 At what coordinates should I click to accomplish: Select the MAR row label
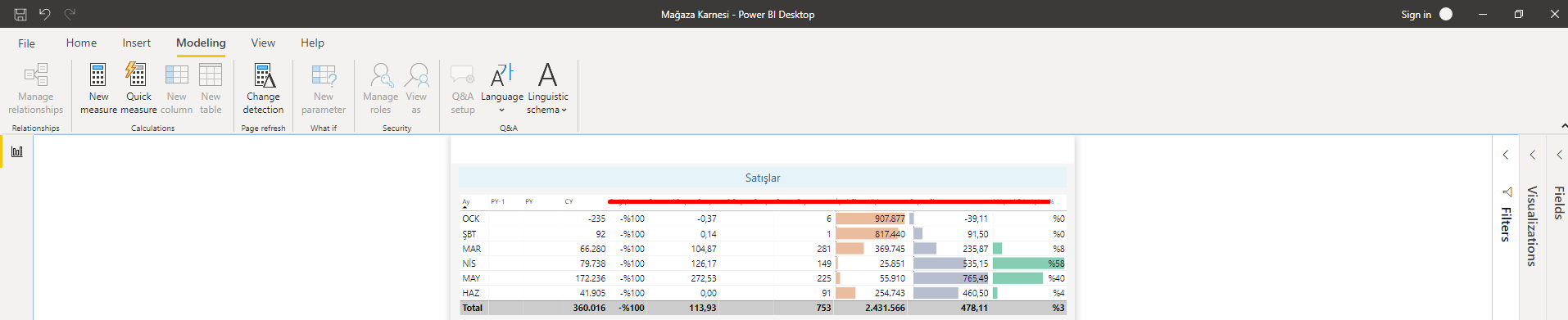pos(472,249)
